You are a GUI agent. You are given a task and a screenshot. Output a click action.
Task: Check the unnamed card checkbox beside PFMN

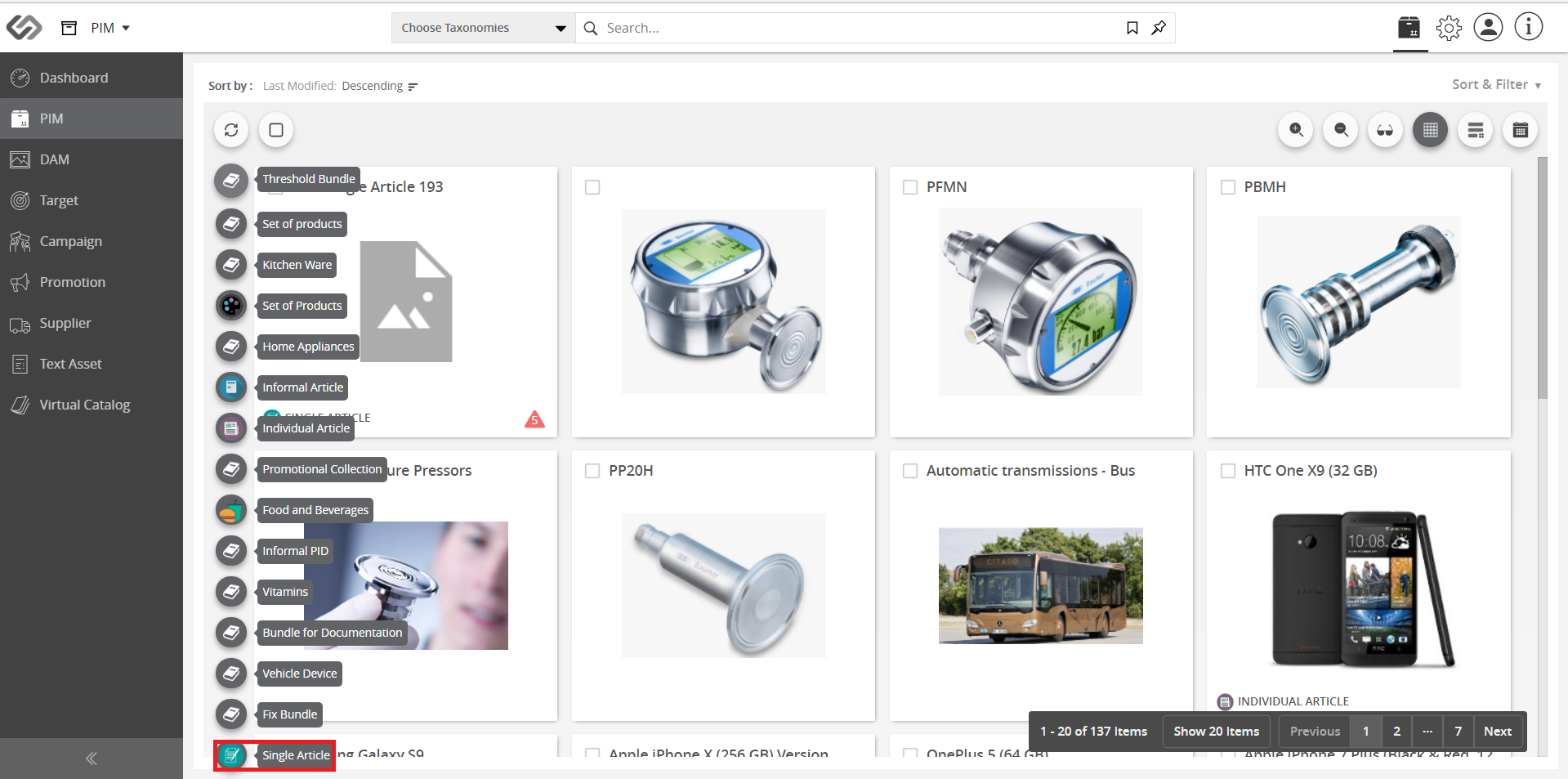(592, 187)
